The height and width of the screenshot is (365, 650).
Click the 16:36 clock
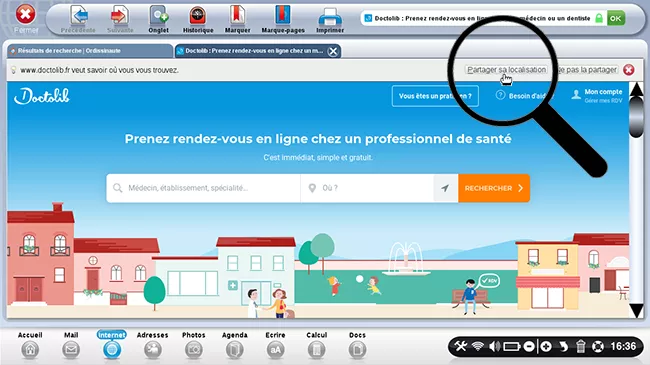623,346
